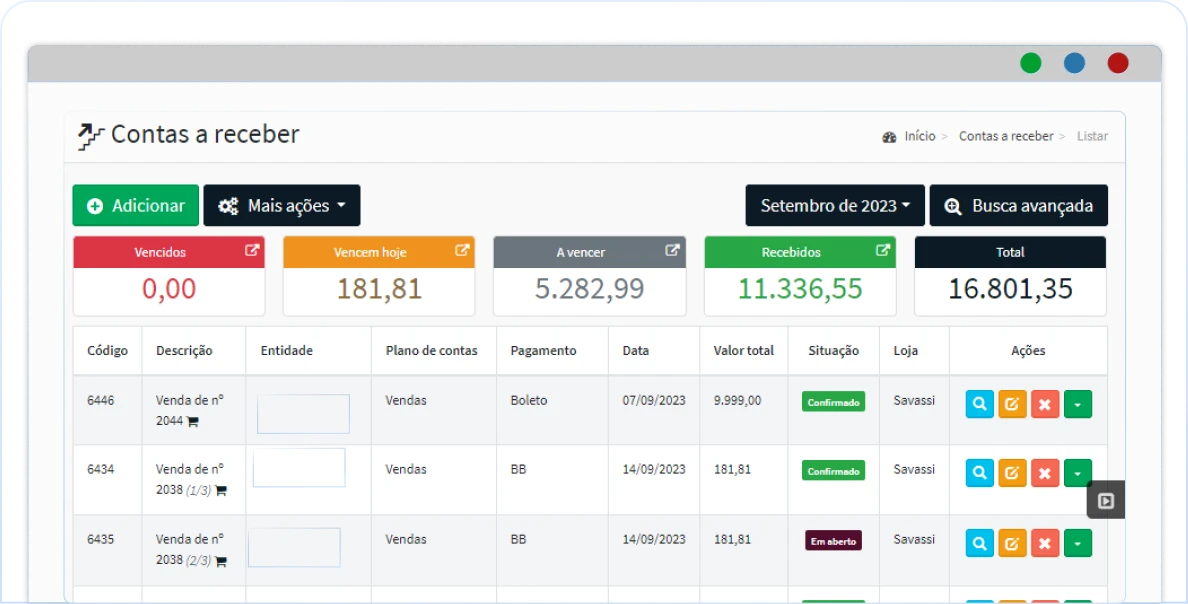
Task: Click the green Adicionar button
Action: click(x=135, y=205)
